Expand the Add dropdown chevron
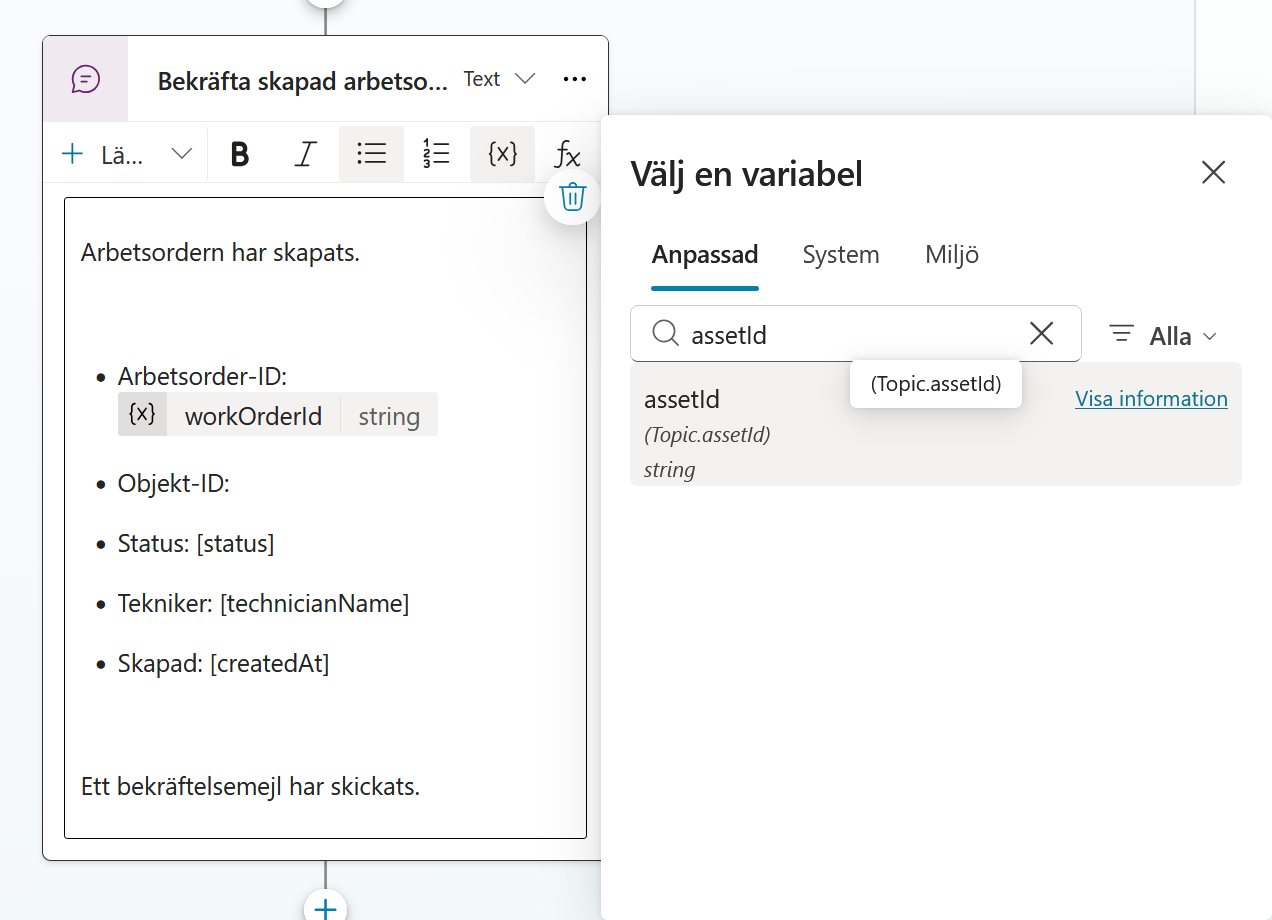 click(181, 154)
